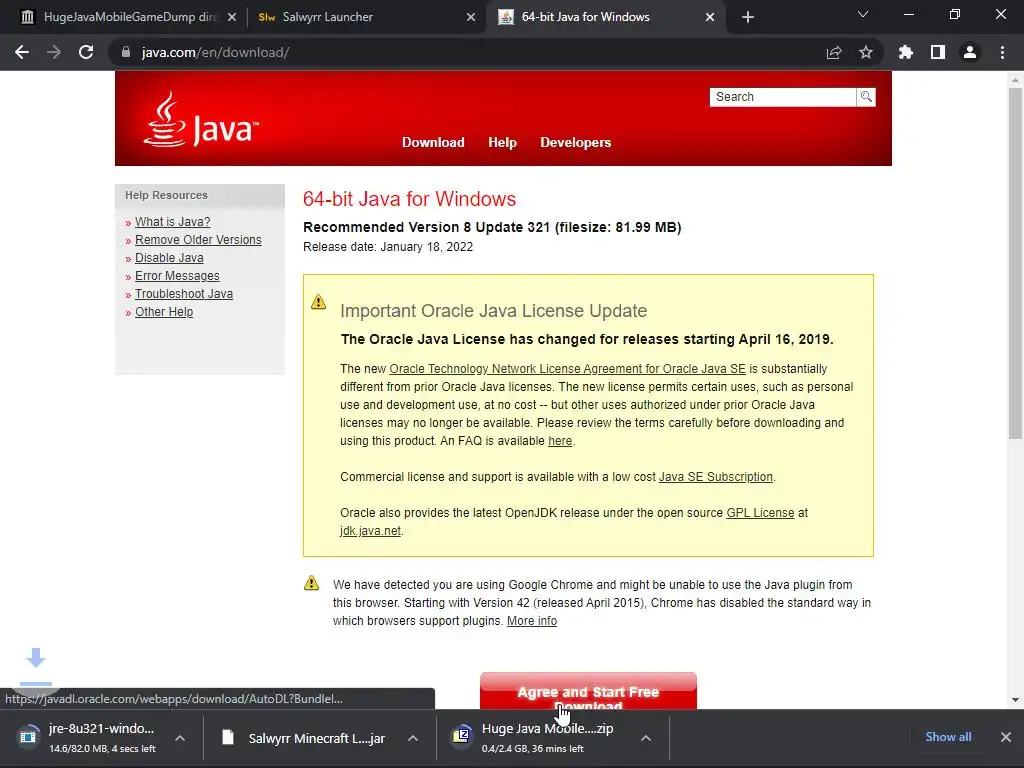The image size is (1024, 768).
Task: Click the FAQ 'here' link
Action: point(560,441)
